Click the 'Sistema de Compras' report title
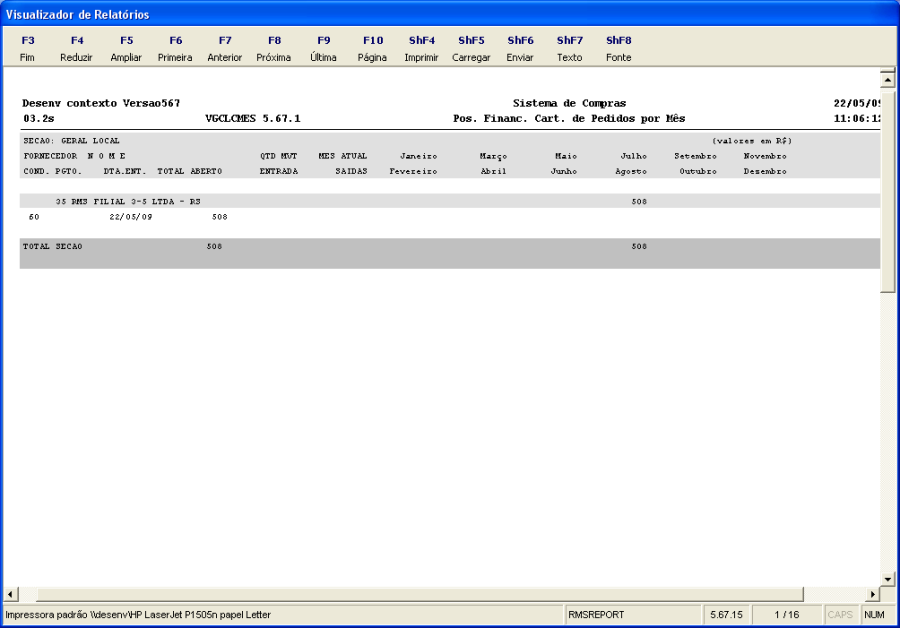Screen dimensions: 900x628 pyautogui.click(x=569, y=103)
